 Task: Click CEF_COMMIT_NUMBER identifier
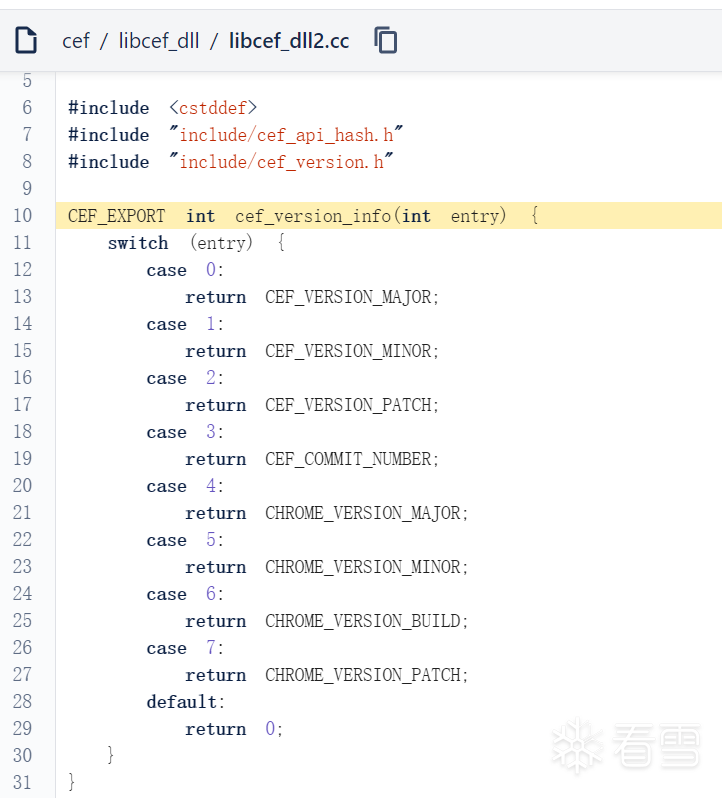tap(349, 459)
